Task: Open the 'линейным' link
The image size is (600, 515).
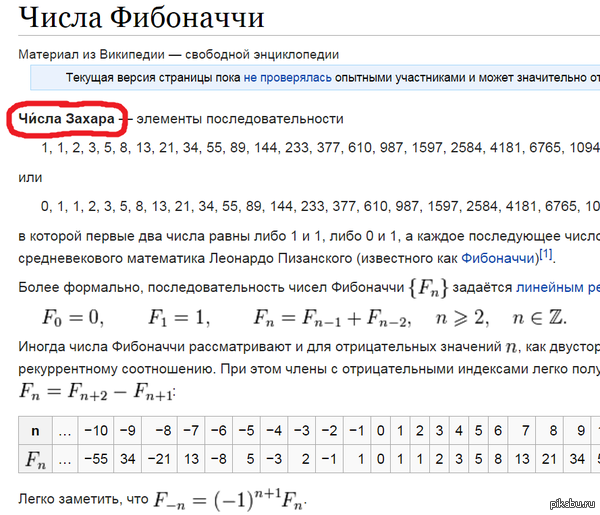Action: [550, 287]
